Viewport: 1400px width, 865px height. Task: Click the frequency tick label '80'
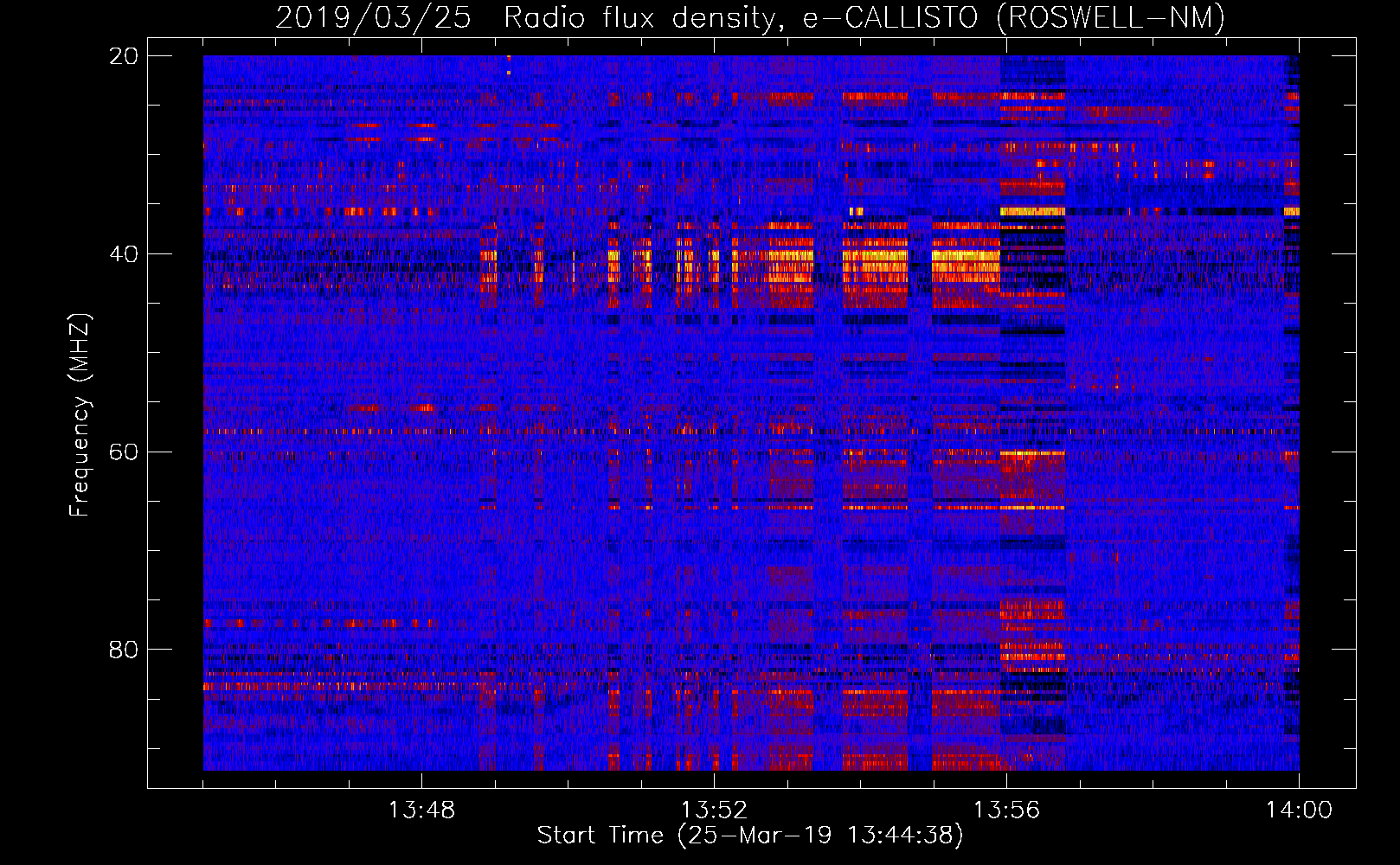(124, 650)
